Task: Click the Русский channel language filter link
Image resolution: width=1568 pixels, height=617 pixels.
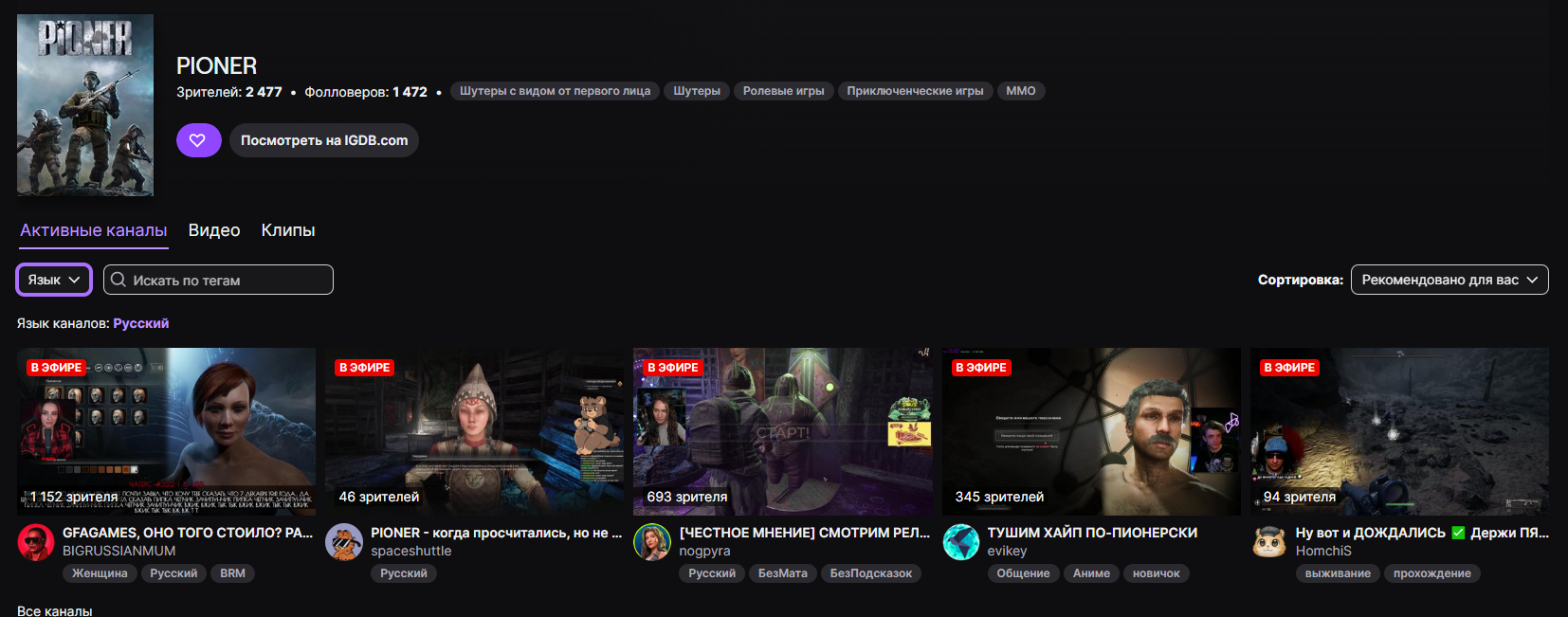Action: click(141, 323)
